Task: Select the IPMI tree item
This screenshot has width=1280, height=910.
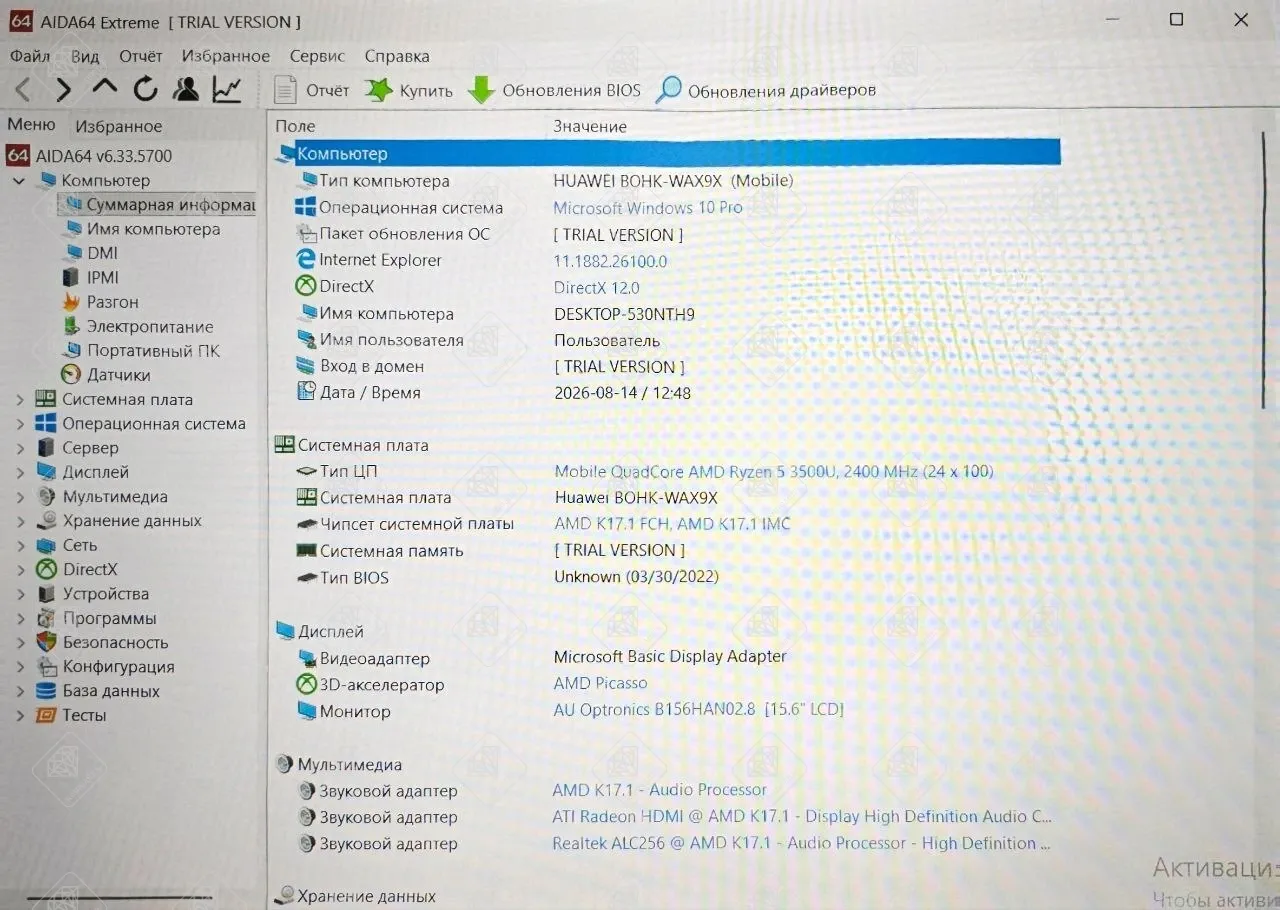Action: (x=90, y=277)
